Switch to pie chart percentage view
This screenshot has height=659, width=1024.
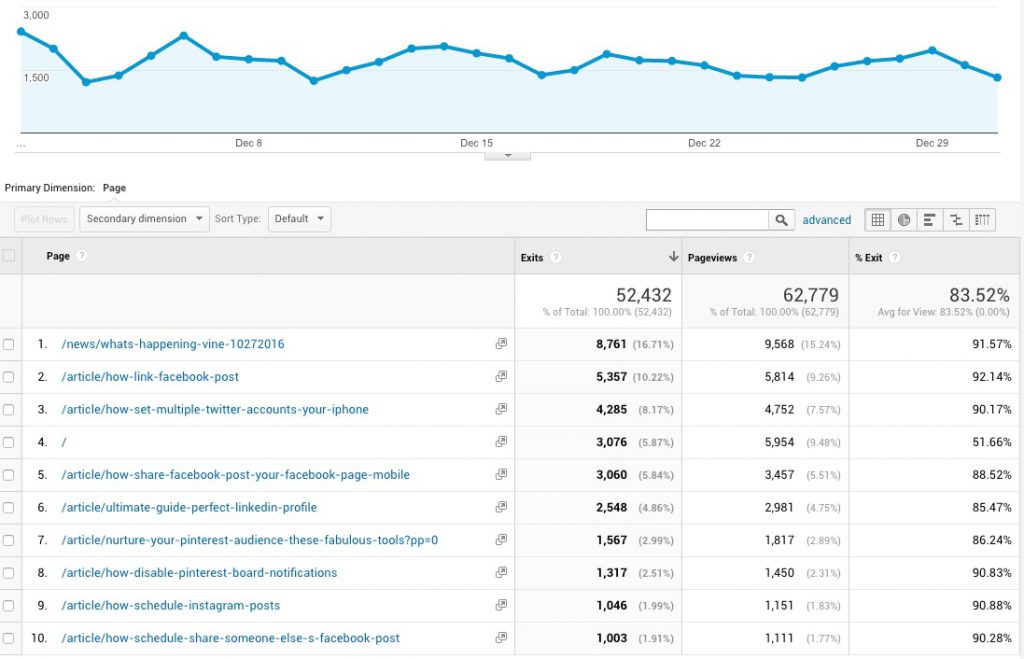[904, 220]
